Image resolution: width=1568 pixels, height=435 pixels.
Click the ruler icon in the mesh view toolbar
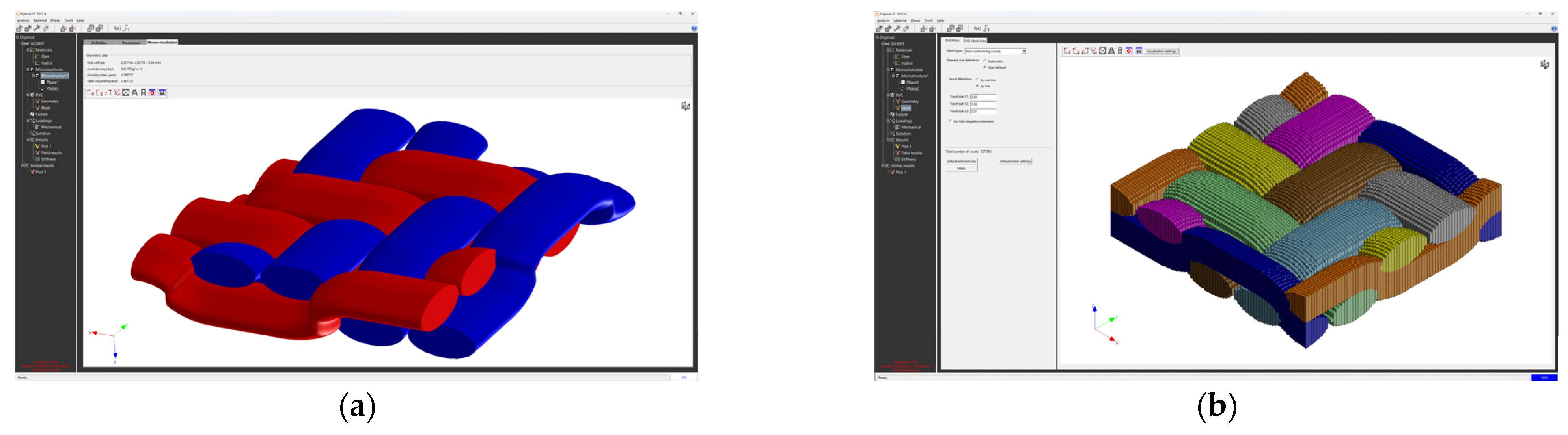[1120, 51]
